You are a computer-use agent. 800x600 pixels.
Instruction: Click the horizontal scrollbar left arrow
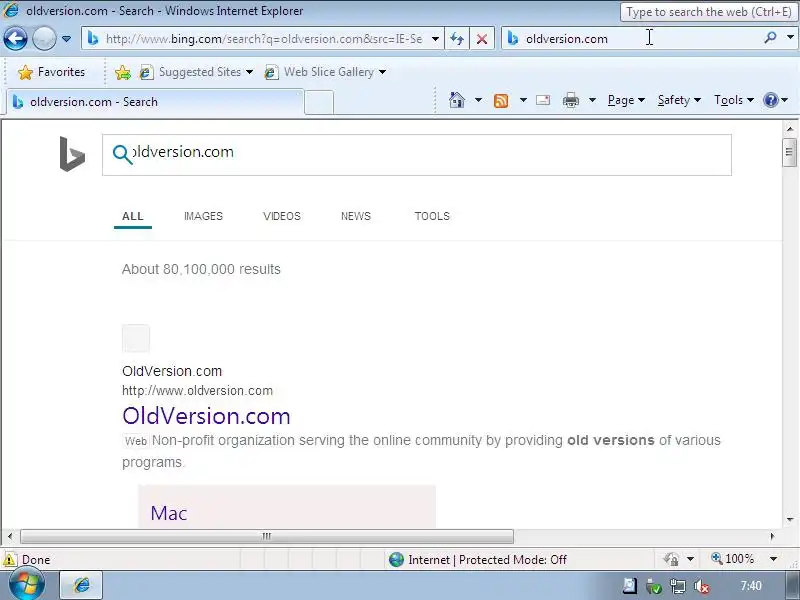10,536
